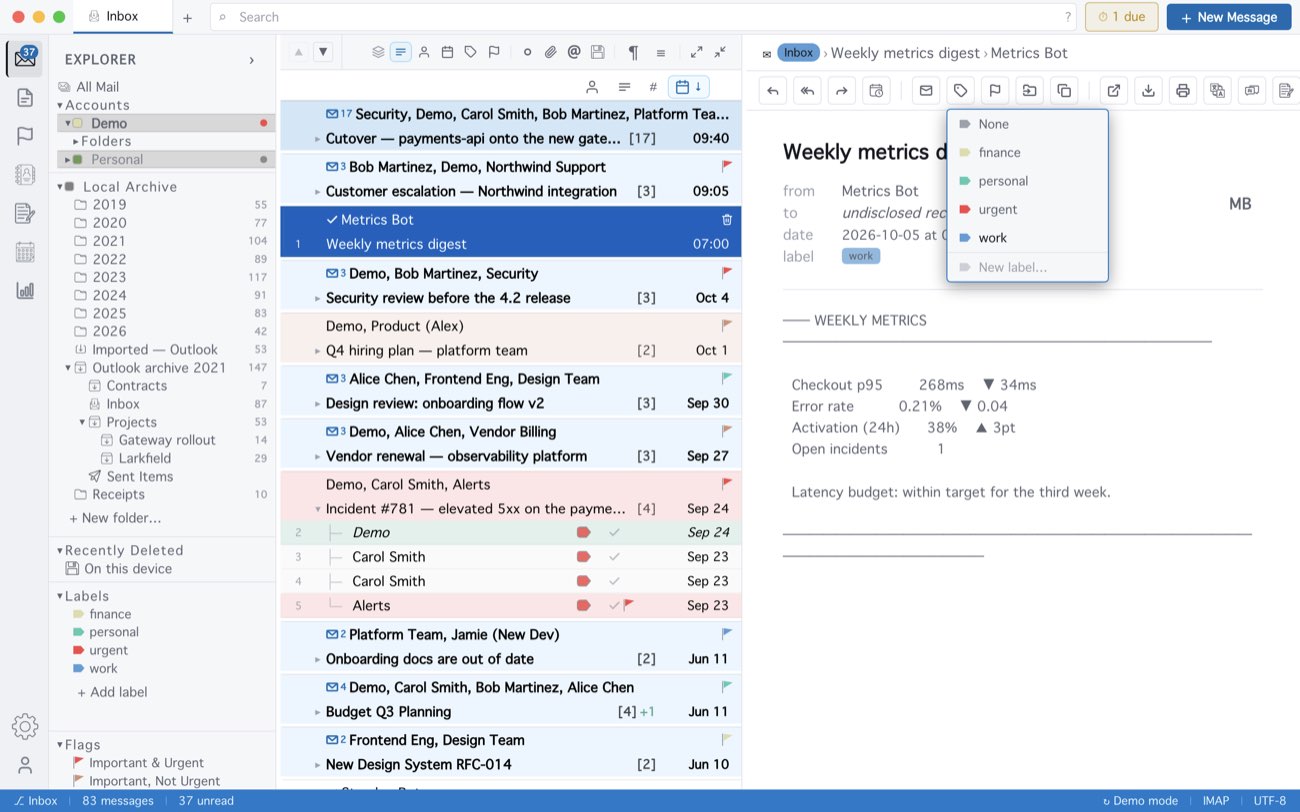Click the 'personal' green label swatch in sidebar
The image size is (1300, 812).
(78, 632)
